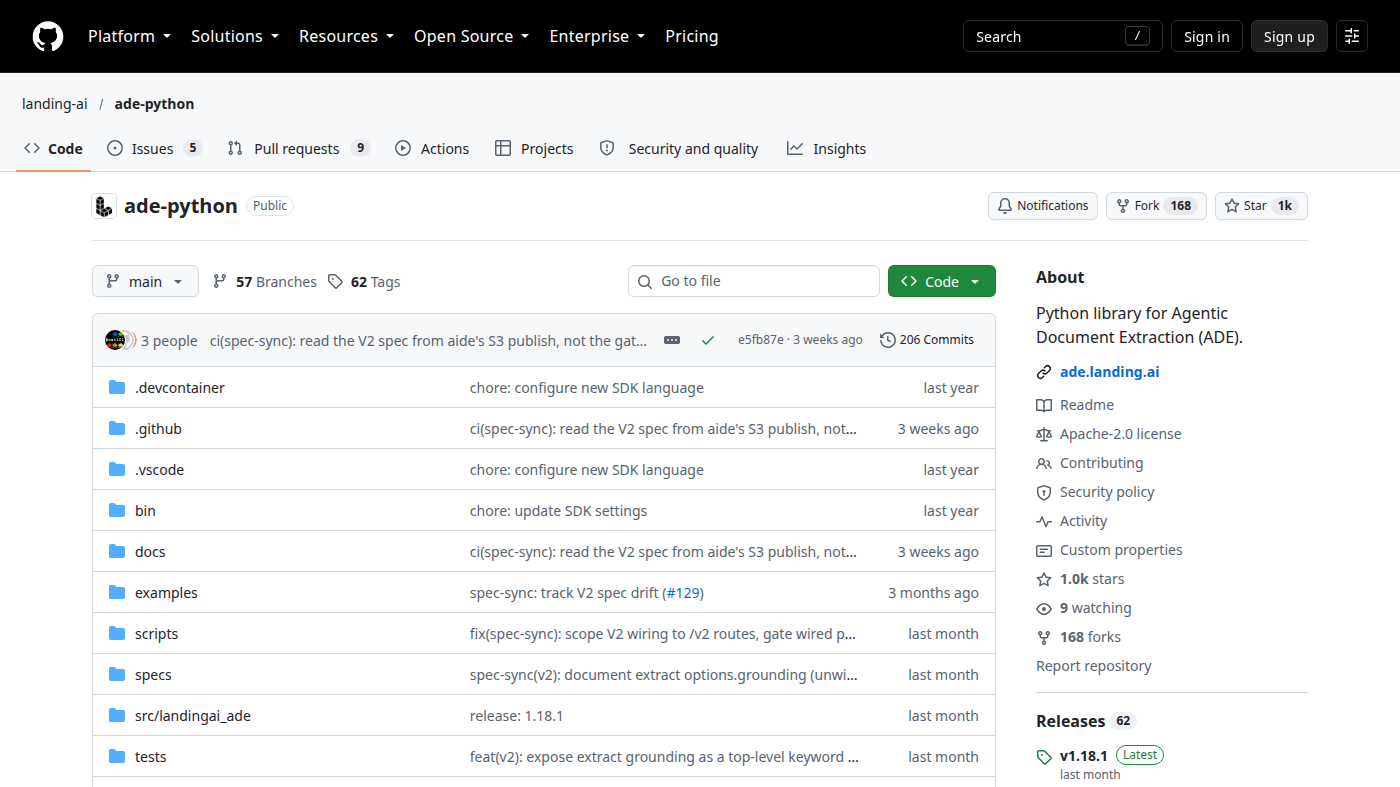Open the appearance settings icon in header
The image size is (1400, 787).
(1352, 36)
